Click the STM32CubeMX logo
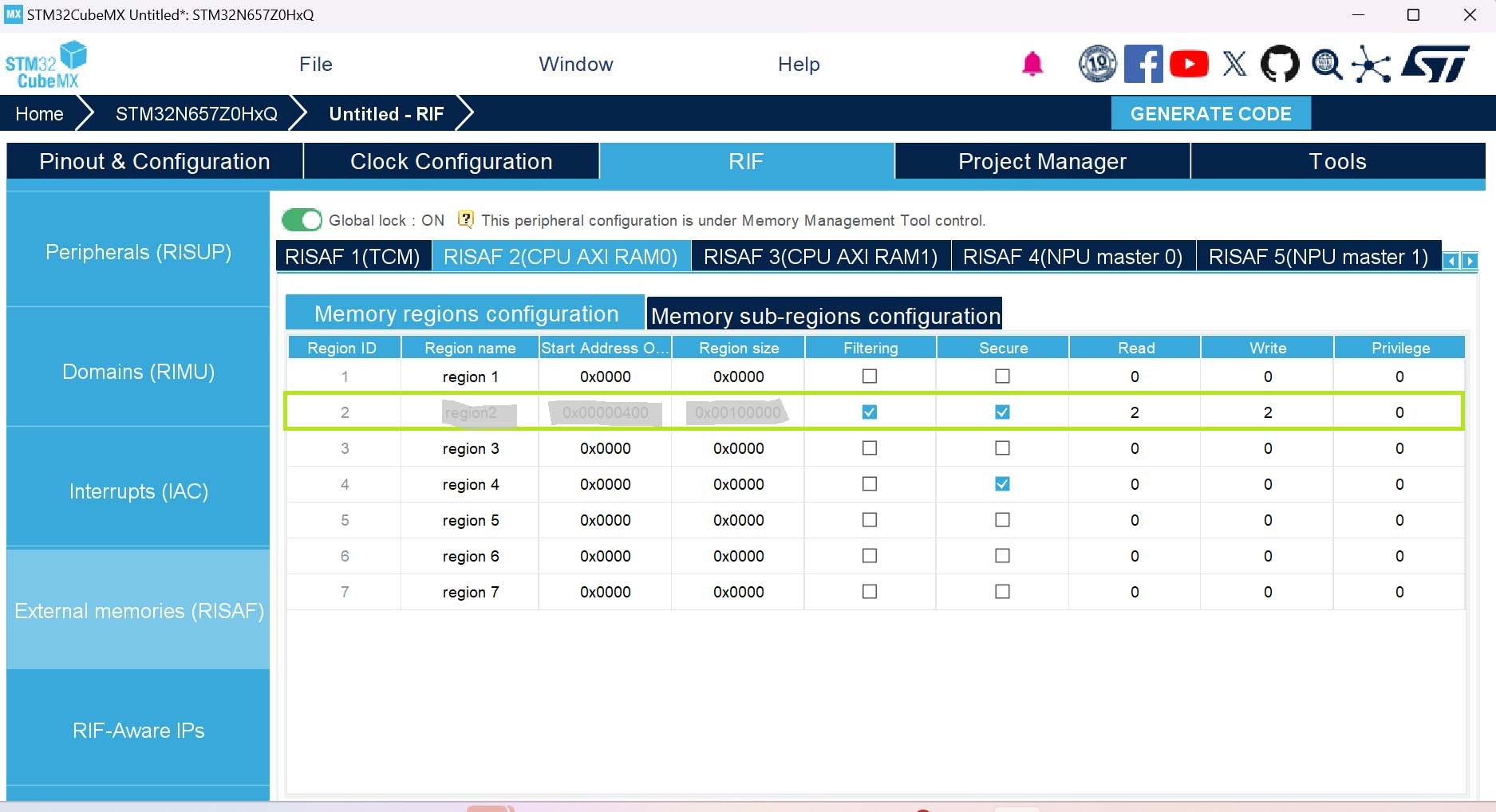This screenshot has width=1496, height=812. pos(45,65)
